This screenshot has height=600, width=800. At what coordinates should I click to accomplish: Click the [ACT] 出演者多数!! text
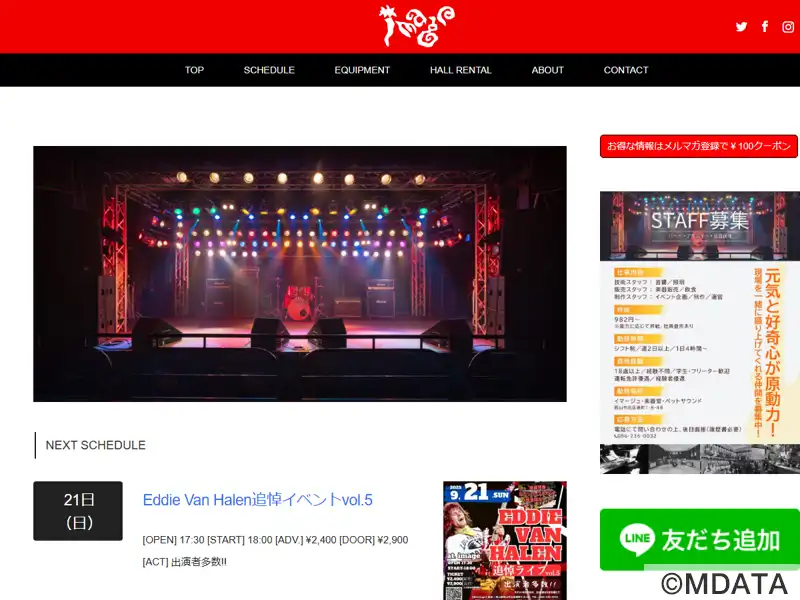pos(185,562)
